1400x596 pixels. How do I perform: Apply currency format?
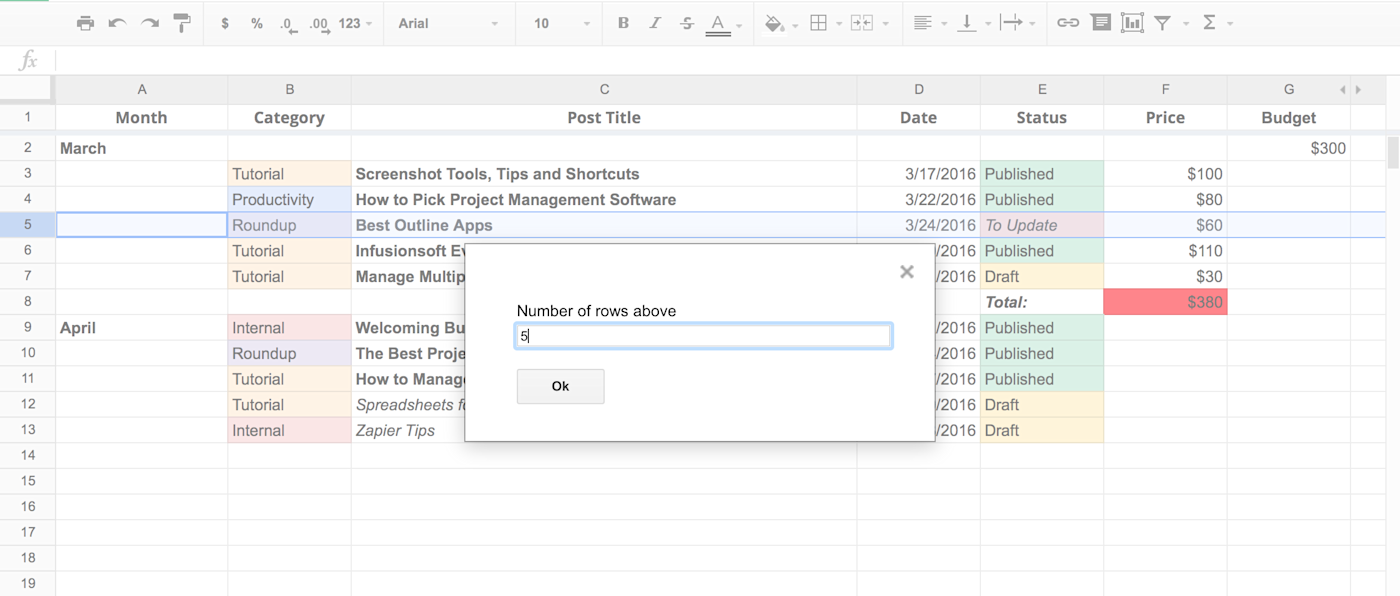tap(225, 22)
